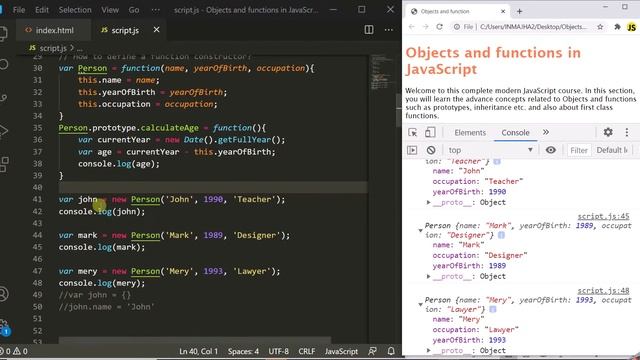Expand __proto__ under John object
The height and width of the screenshot is (360, 640).
(x=429, y=202)
